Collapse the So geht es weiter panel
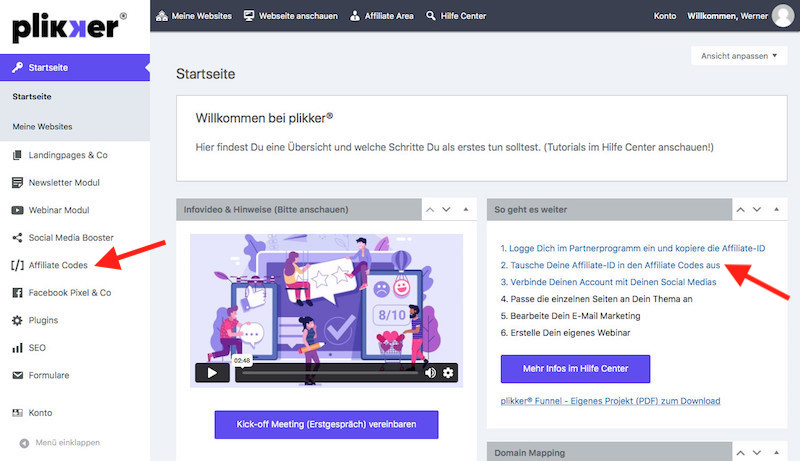 776,210
